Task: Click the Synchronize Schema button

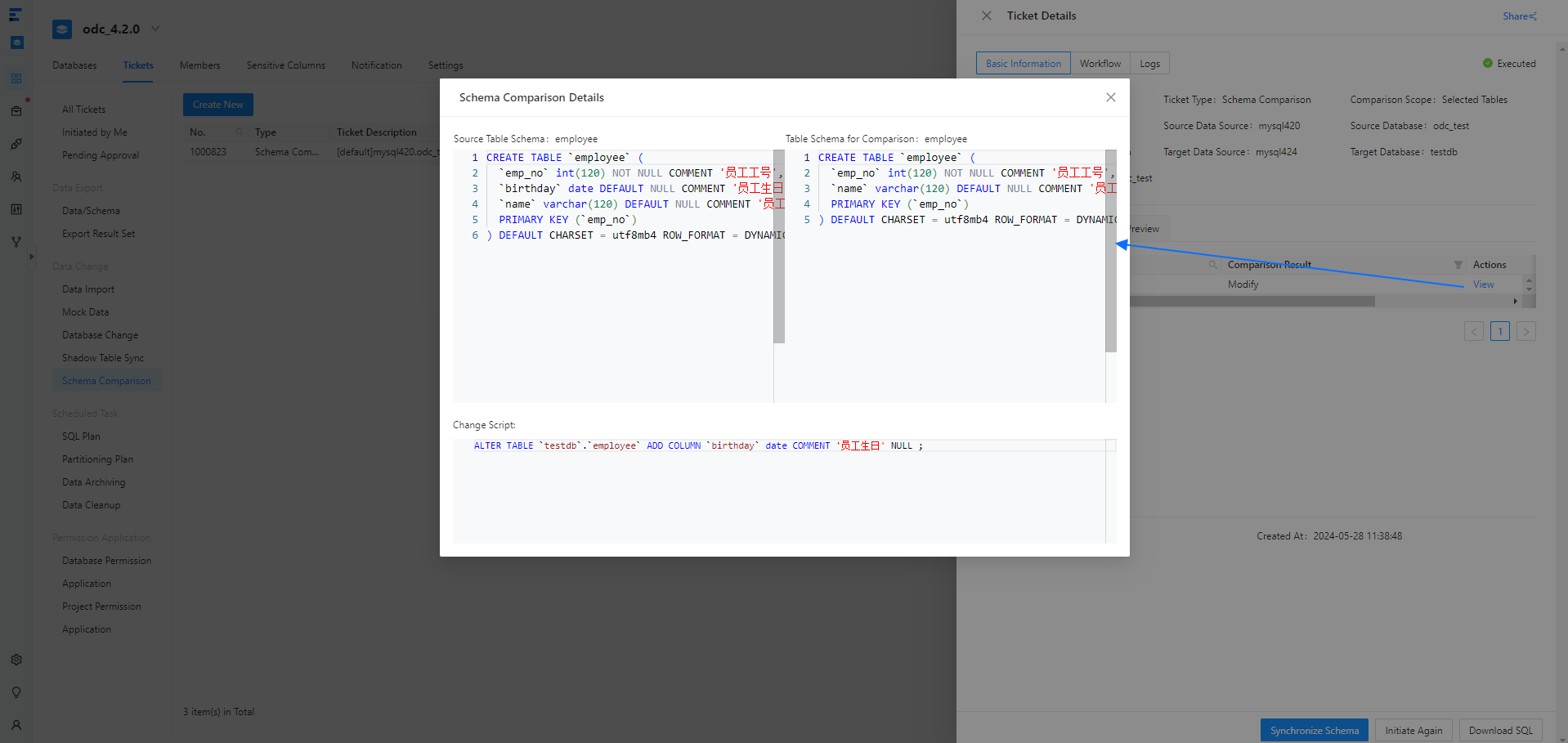Action: (1314, 730)
